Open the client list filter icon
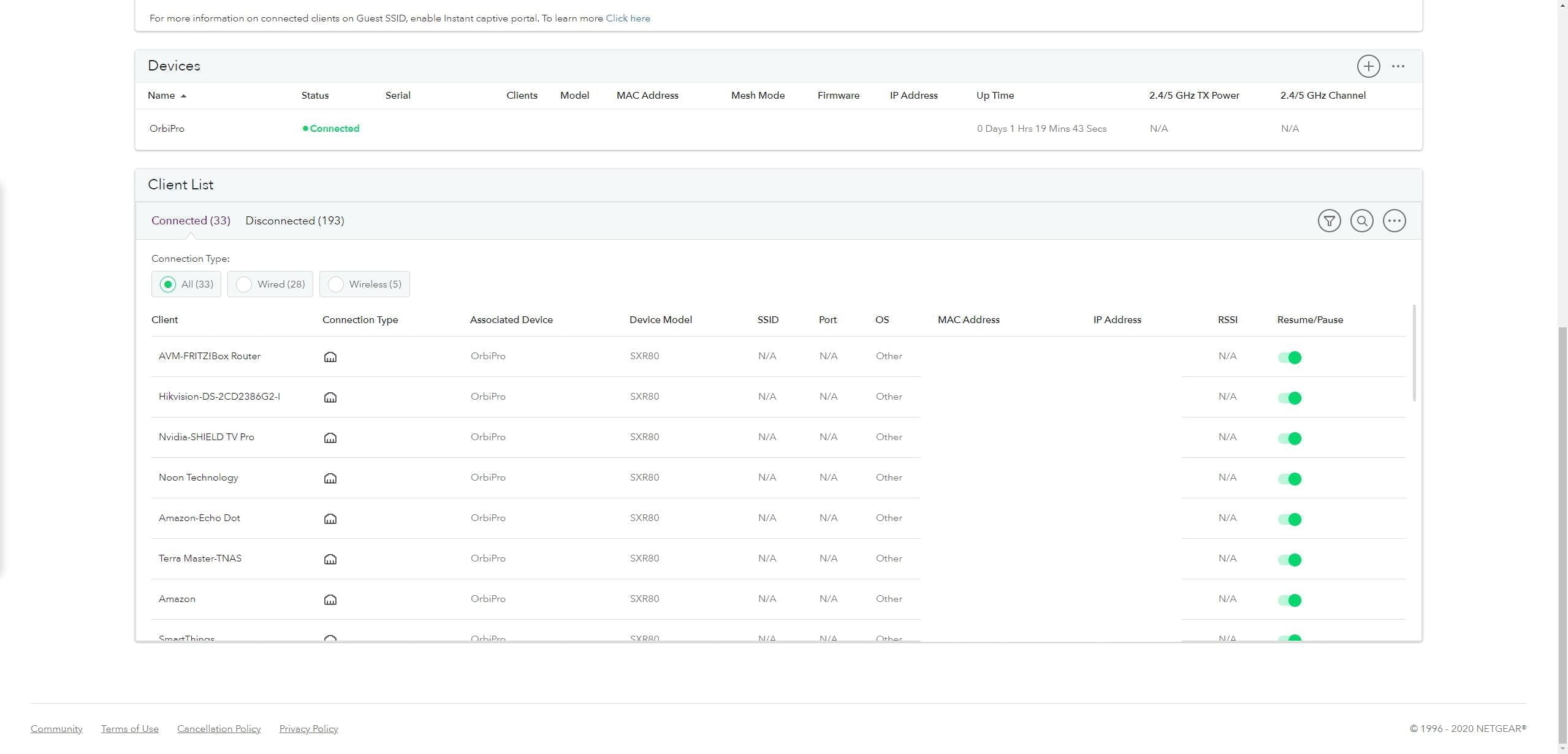Viewport: 1568px width, 754px height. coord(1329,221)
